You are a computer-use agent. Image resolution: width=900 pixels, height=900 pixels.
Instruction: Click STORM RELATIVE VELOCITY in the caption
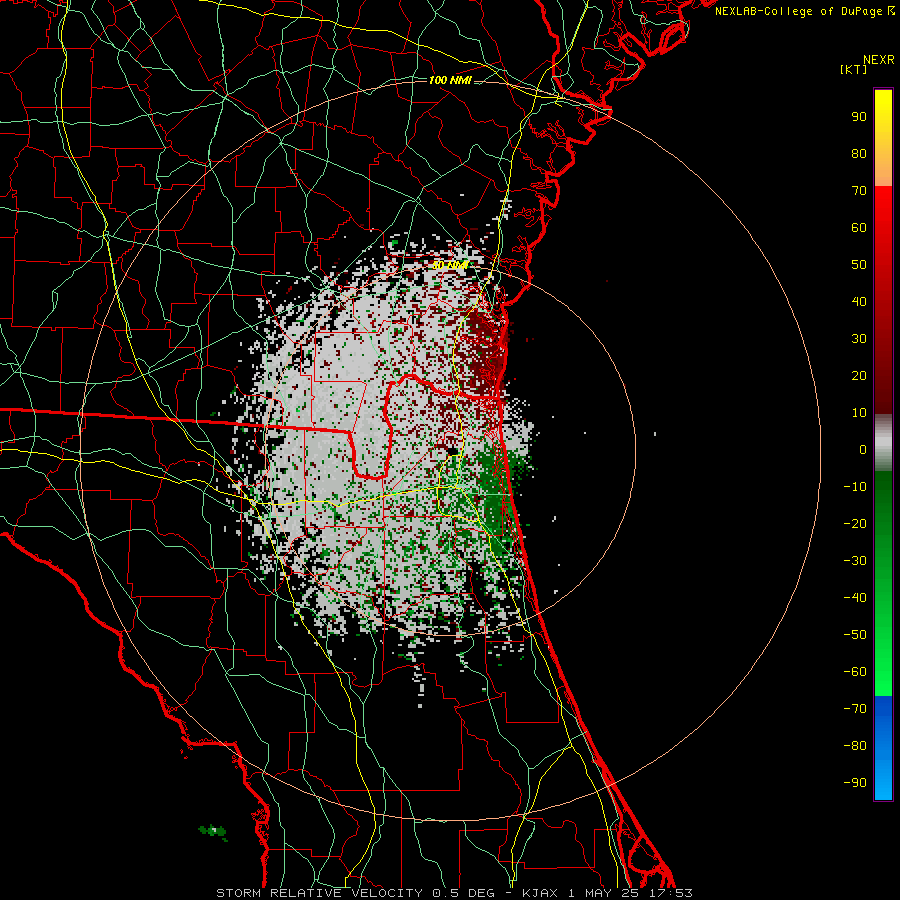319,893
